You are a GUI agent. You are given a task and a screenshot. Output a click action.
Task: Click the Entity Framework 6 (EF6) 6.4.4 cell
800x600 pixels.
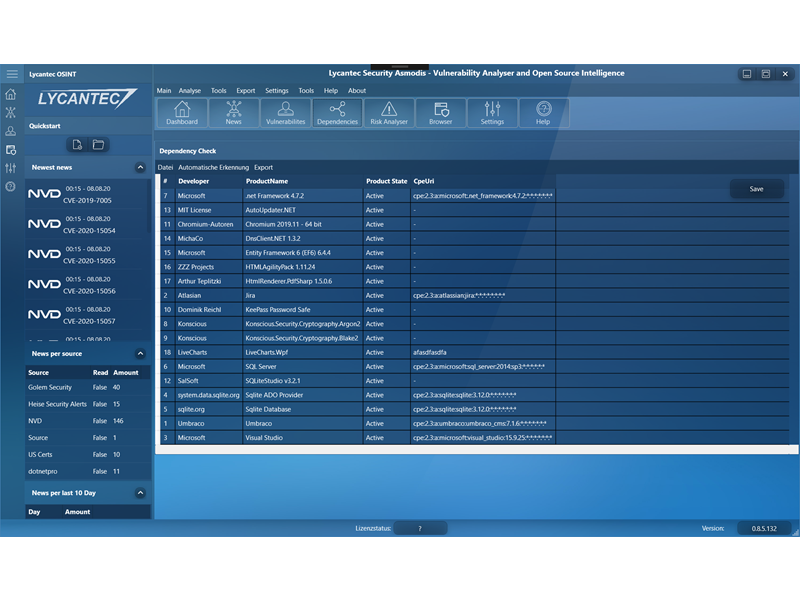[303, 253]
